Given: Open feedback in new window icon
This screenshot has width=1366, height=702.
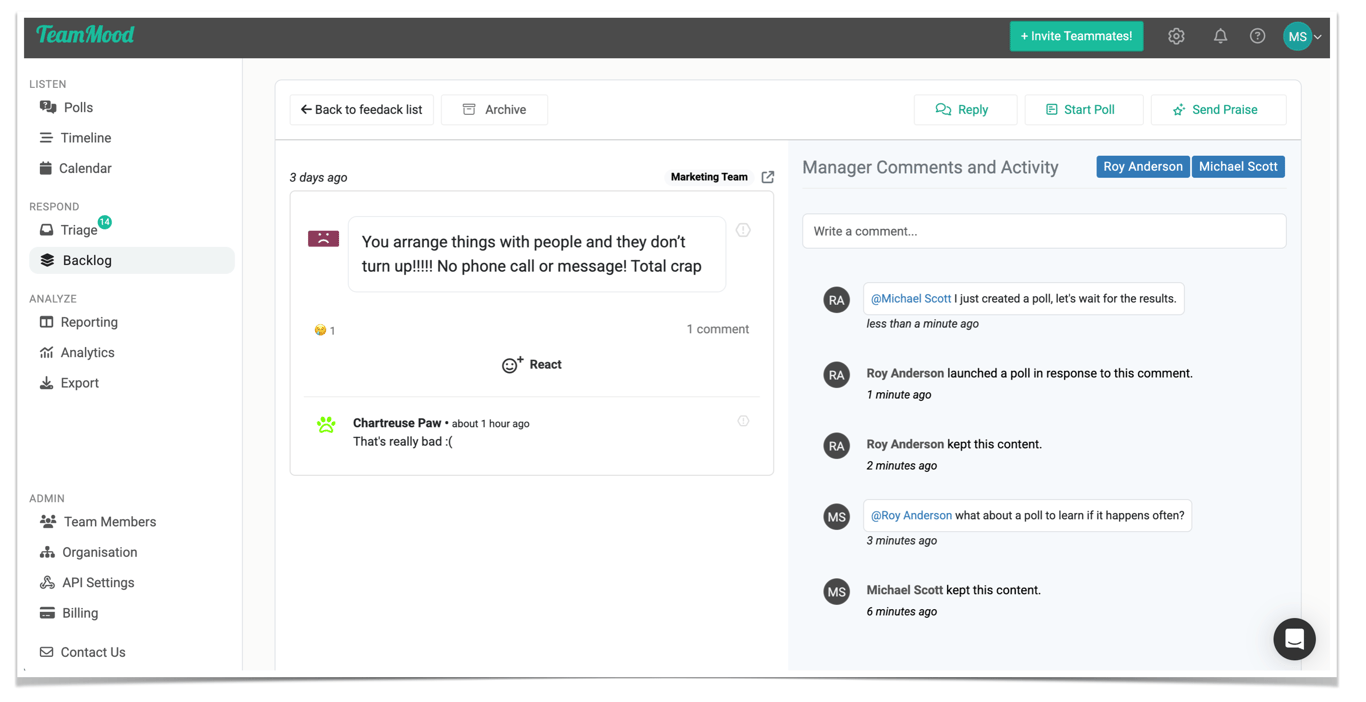Looking at the screenshot, I should [x=768, y=177].
